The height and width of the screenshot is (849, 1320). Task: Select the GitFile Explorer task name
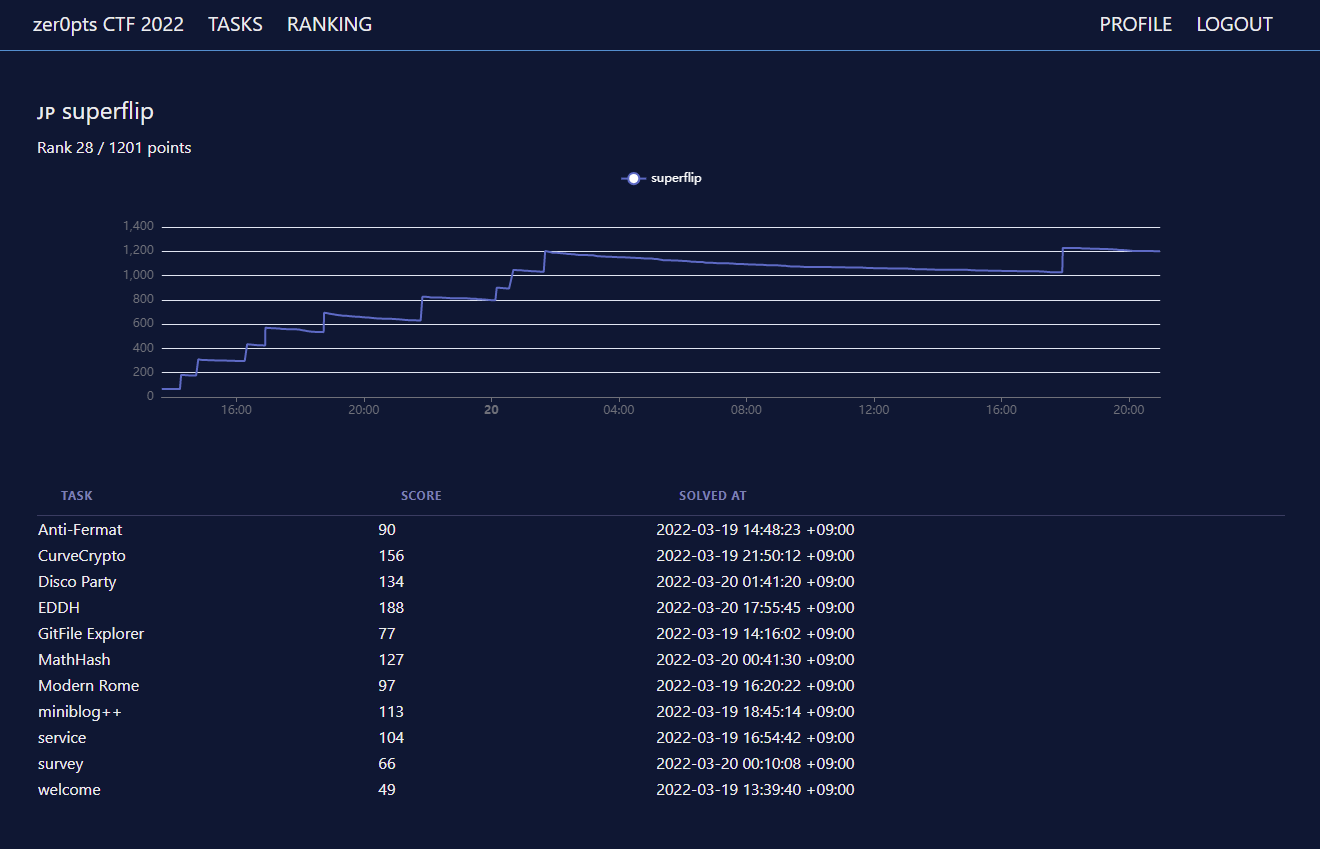[91, 634]
